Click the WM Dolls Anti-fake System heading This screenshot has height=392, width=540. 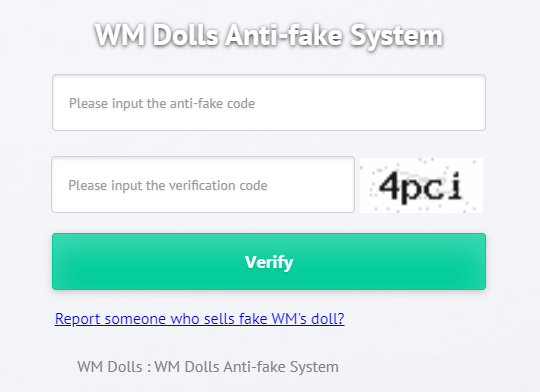[x=269, y=35]
